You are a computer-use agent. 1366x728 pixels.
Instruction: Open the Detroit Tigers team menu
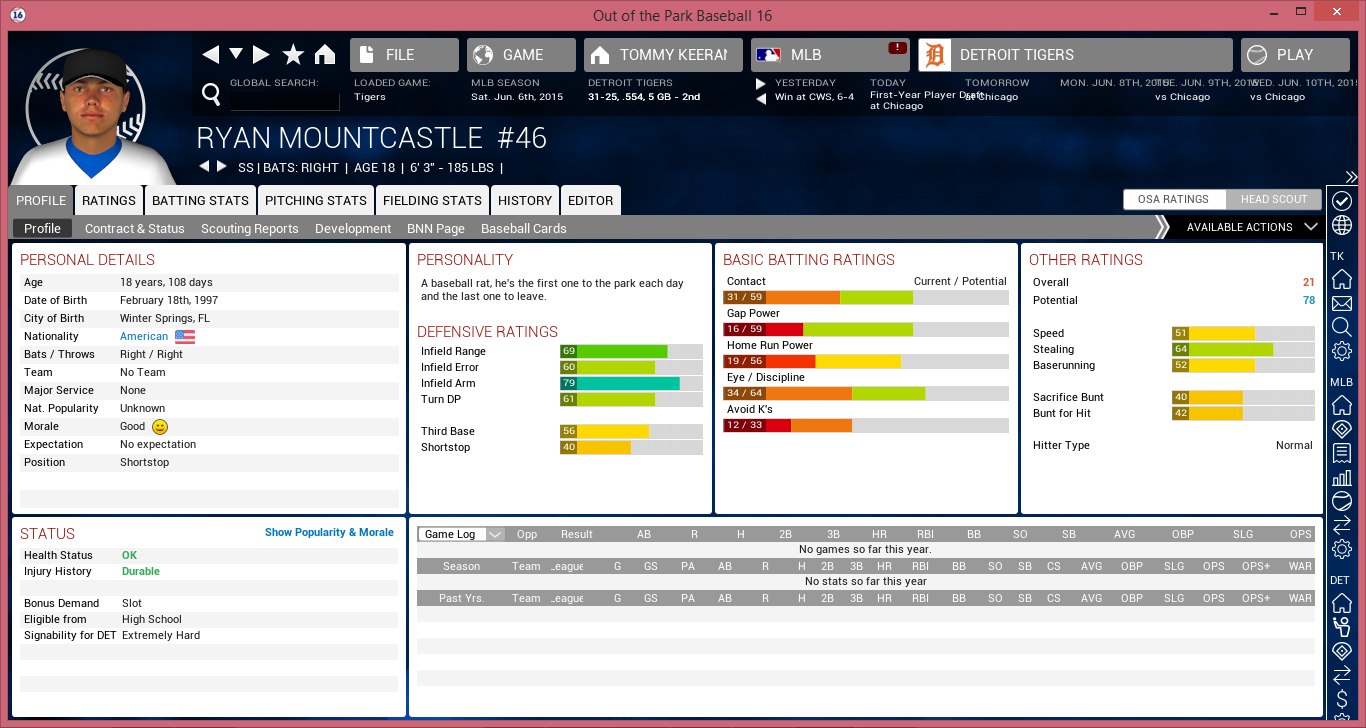[1075, 55]
